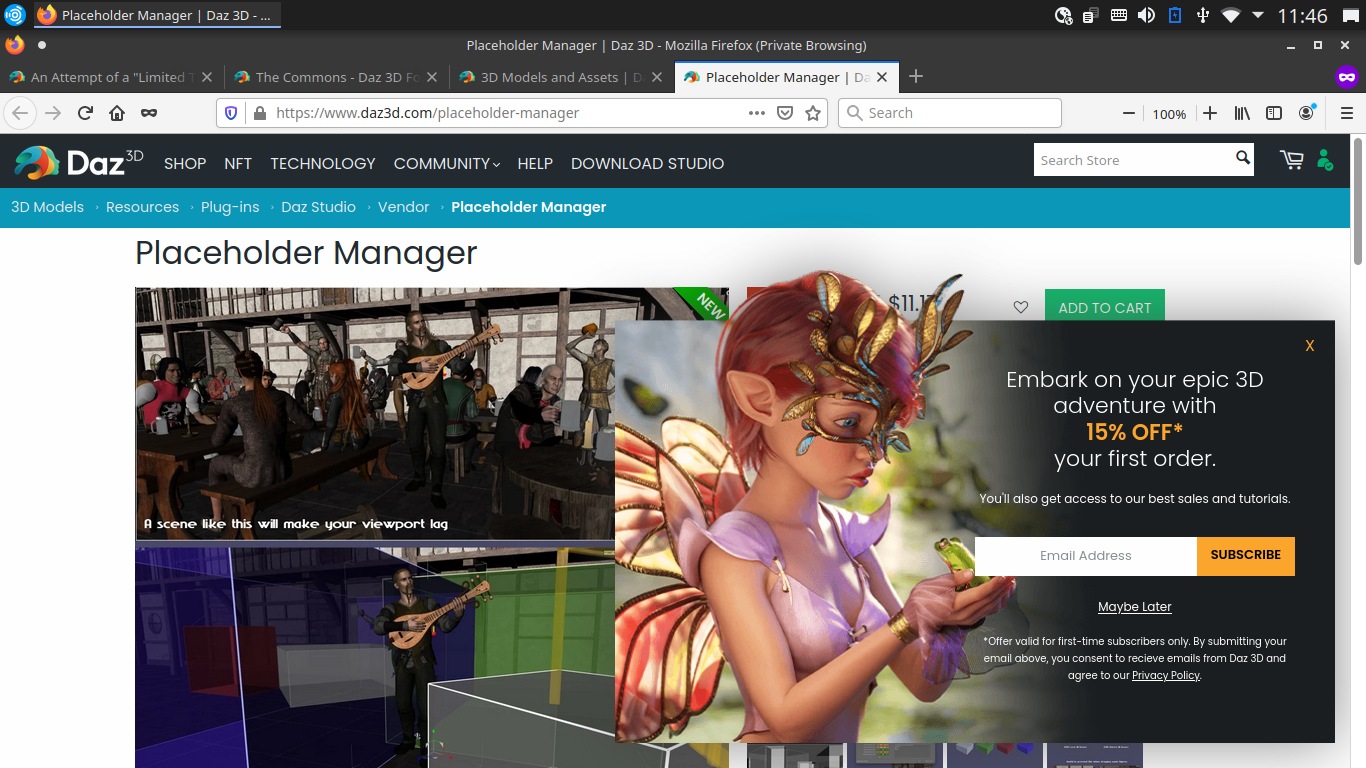Click the Firefox Search box
This screenshot has width=1366, height=768.
pyautogui.click(x=950, y=113)
